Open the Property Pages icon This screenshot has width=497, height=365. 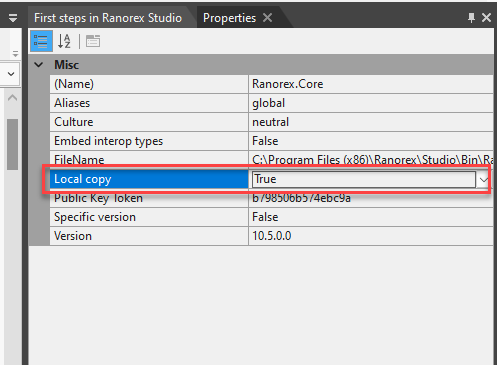93,41
